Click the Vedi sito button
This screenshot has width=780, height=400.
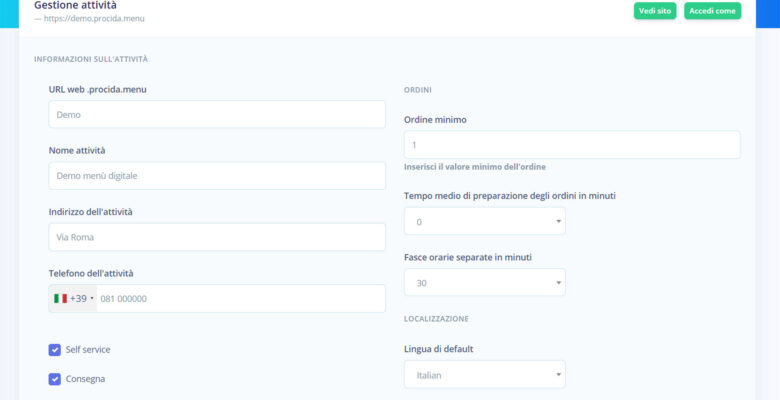click(655, 11)
